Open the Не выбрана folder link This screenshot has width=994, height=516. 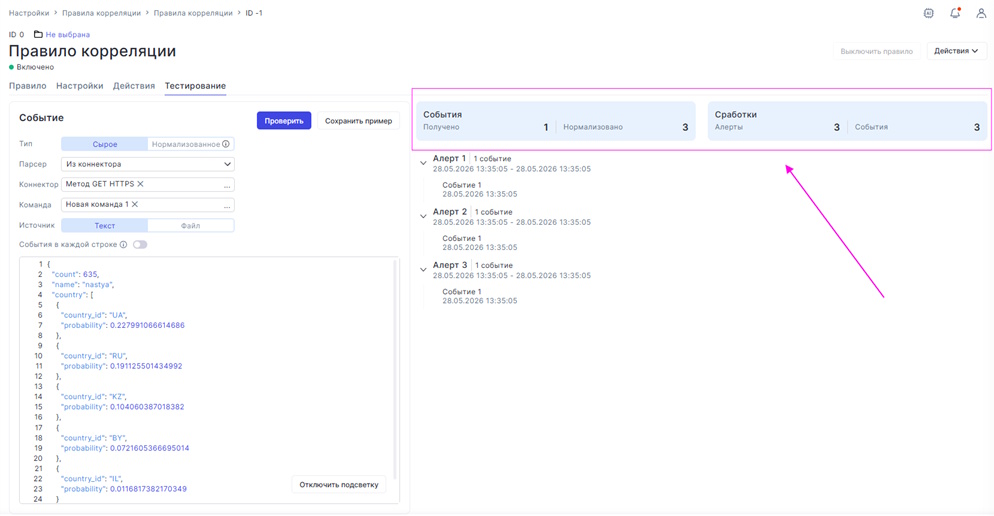coord(67,34)
